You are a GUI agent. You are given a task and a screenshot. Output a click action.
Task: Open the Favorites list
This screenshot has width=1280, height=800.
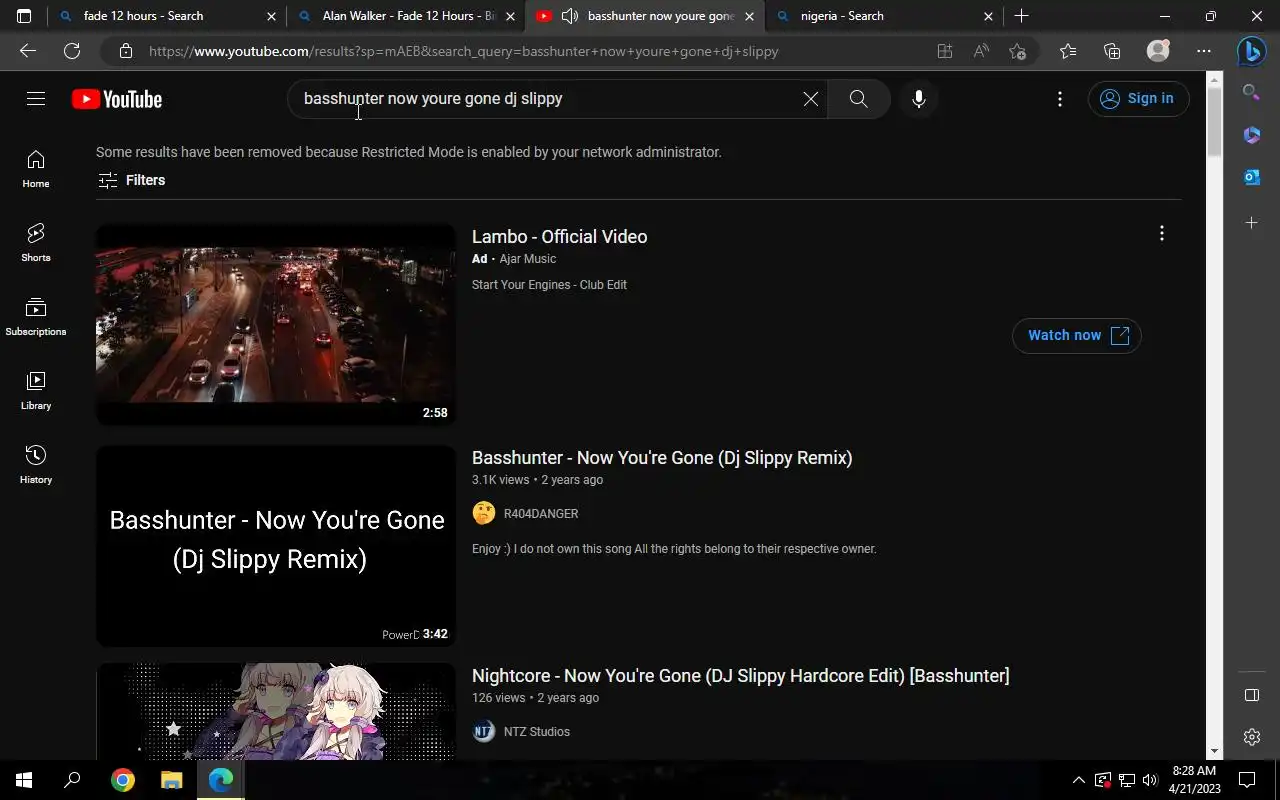click(x=1068, y=51)
